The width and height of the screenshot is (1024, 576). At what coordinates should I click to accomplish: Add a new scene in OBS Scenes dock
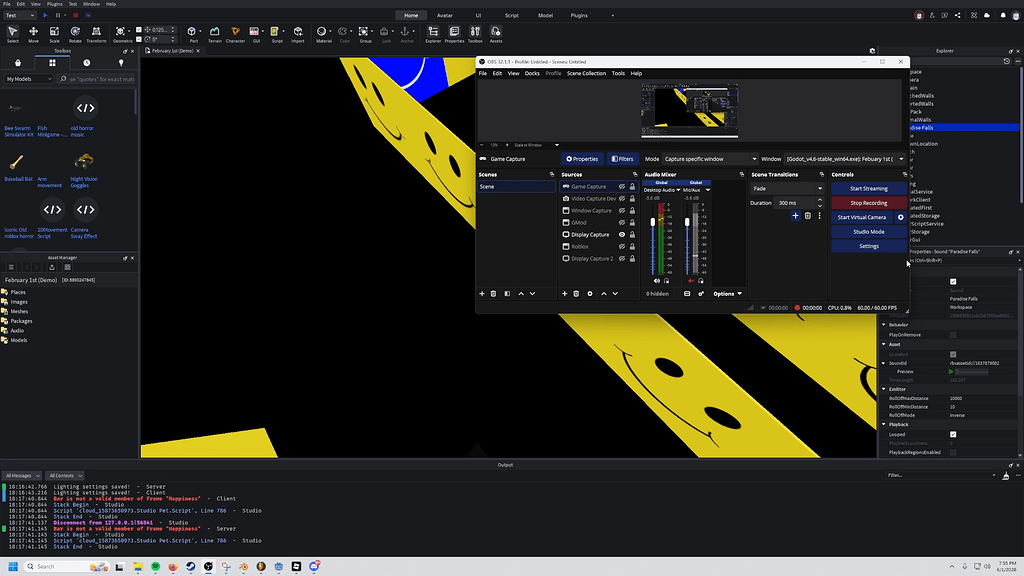[x=482, y=294]
